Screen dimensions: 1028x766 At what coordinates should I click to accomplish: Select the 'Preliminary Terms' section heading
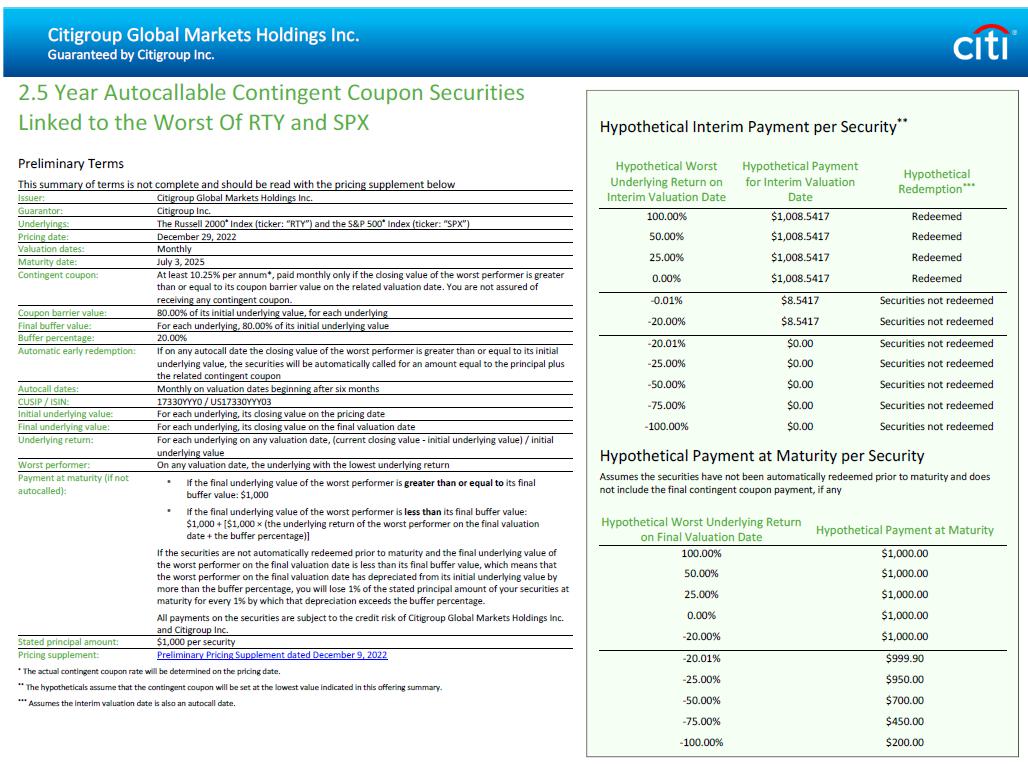click(71, 163)
